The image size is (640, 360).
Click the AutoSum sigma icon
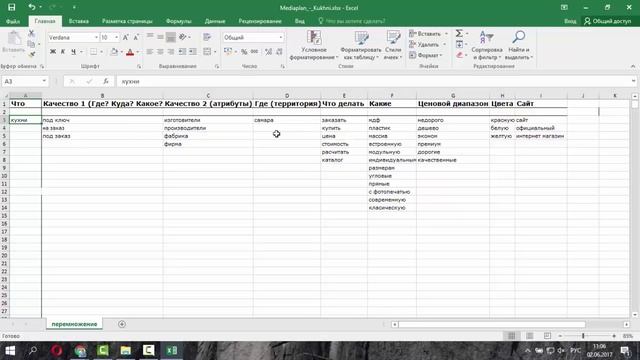pyautogui.click(x=459, y=33)
